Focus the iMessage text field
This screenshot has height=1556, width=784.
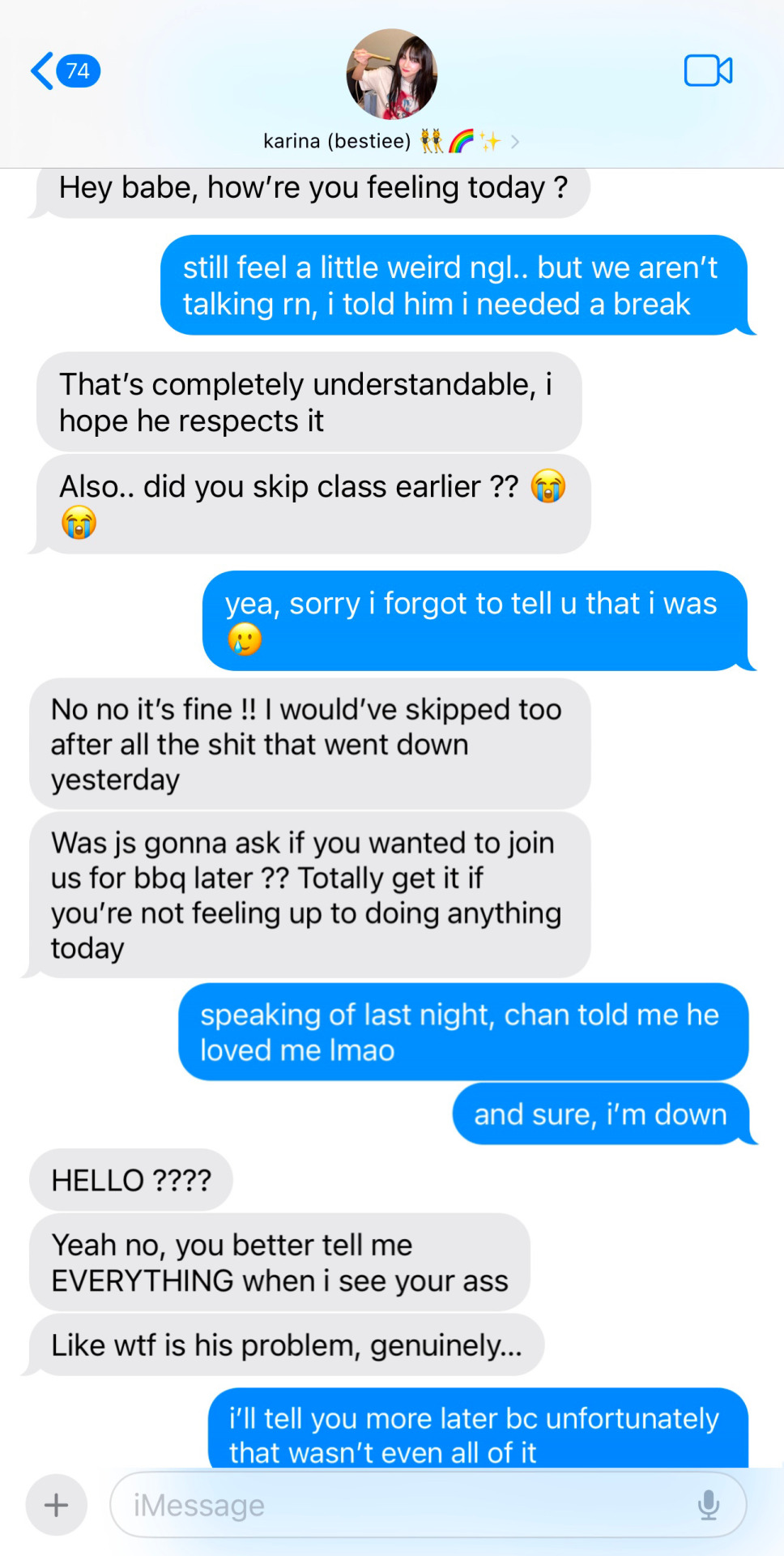click(x=428, y=1505)
